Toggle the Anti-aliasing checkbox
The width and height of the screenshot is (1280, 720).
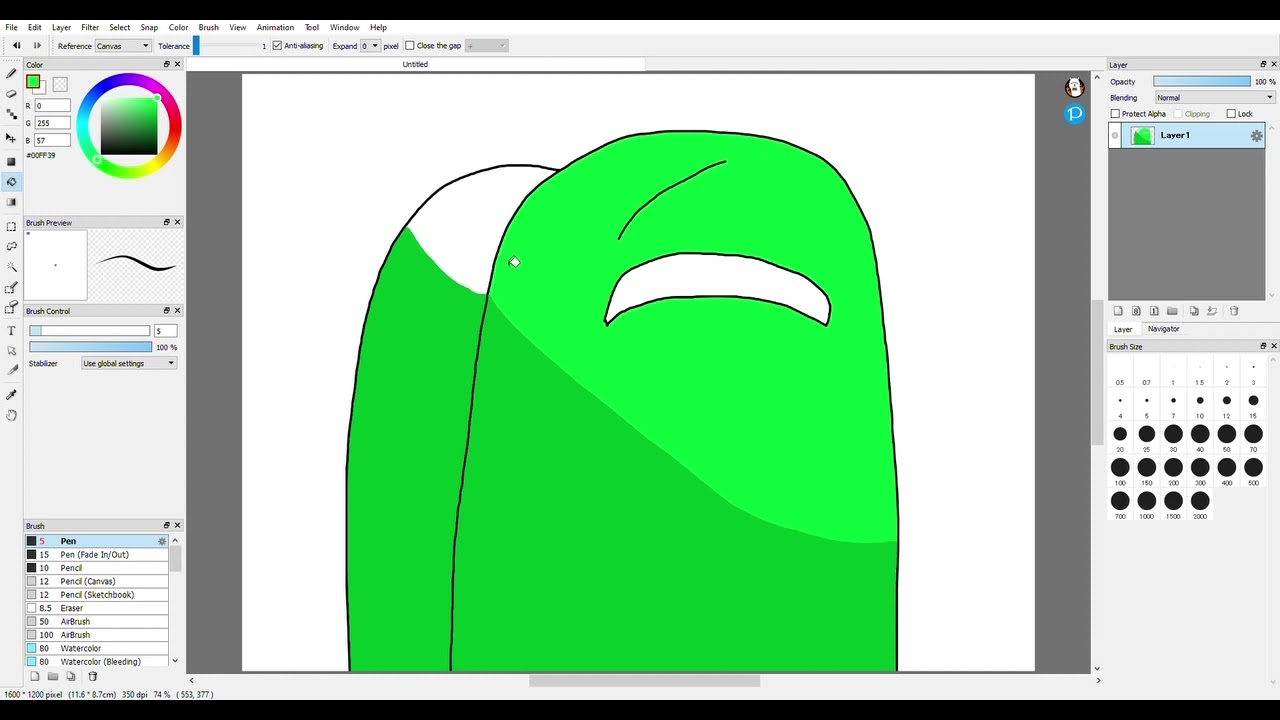click(277, 46)
